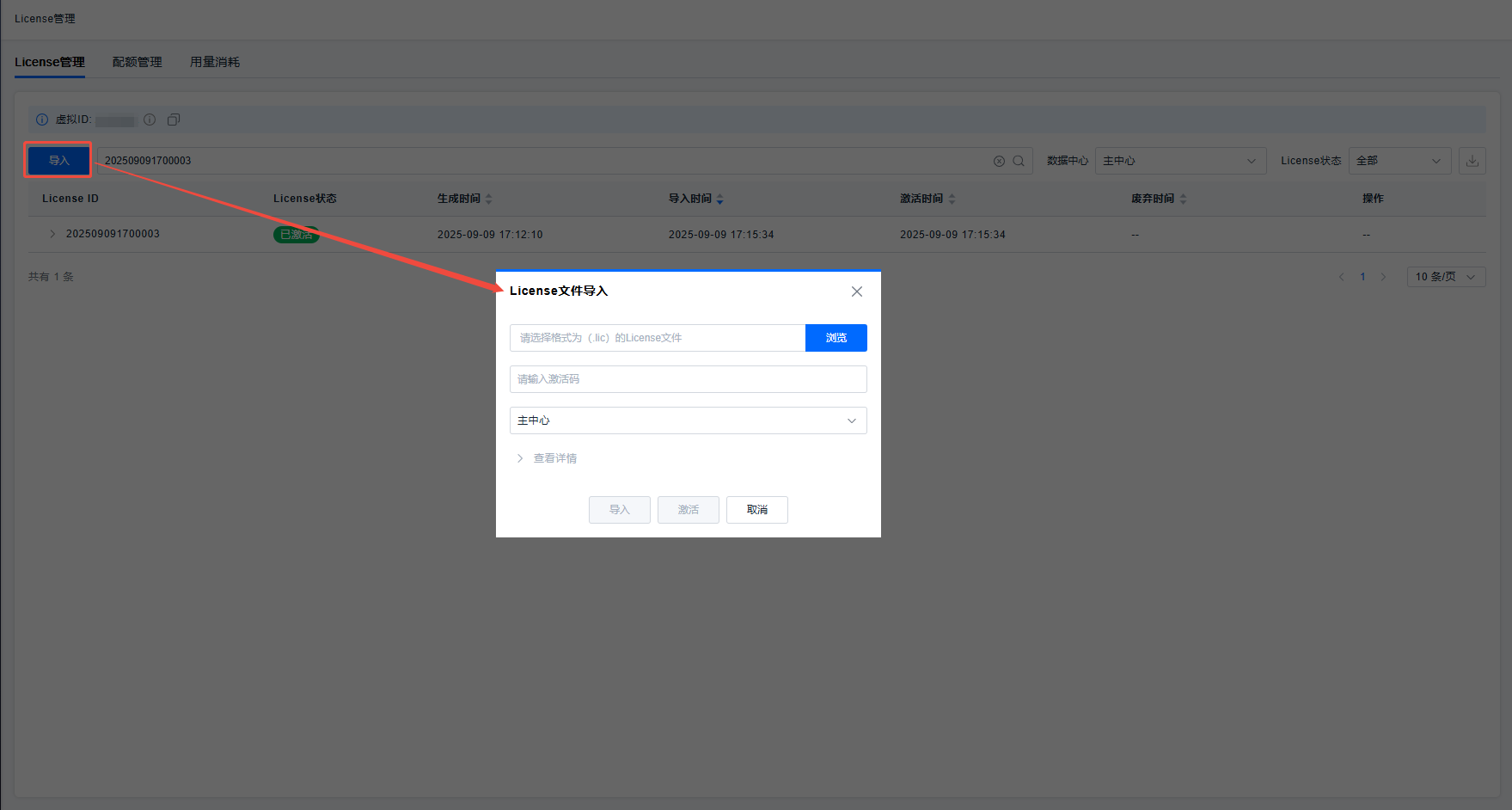Sort the table by 废弃时间

[1183, 199]
